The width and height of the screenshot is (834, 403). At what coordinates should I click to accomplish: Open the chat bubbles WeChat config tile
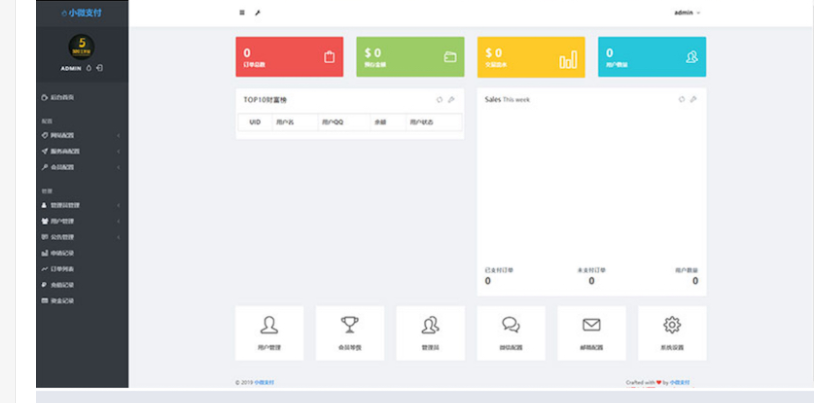tap(511, 333)
